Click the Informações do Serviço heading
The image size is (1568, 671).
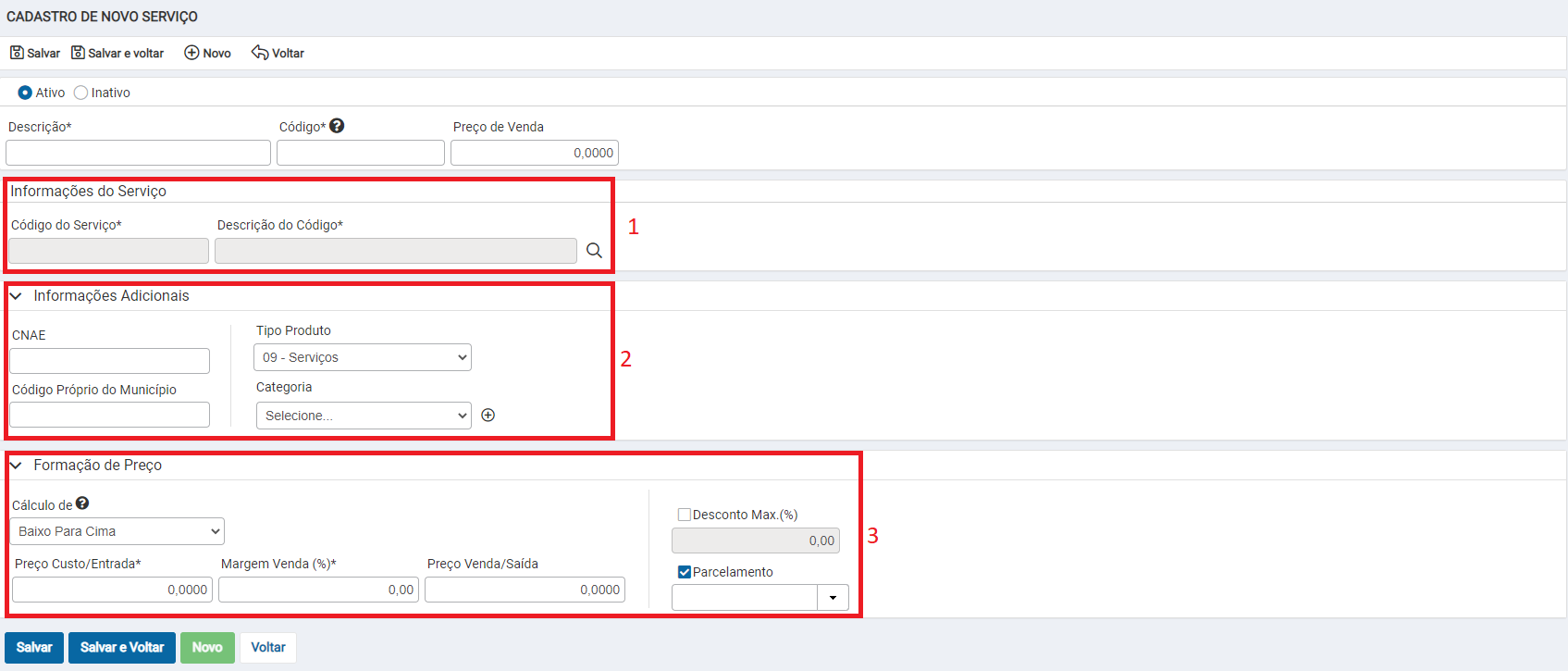[x=89, y=191]
